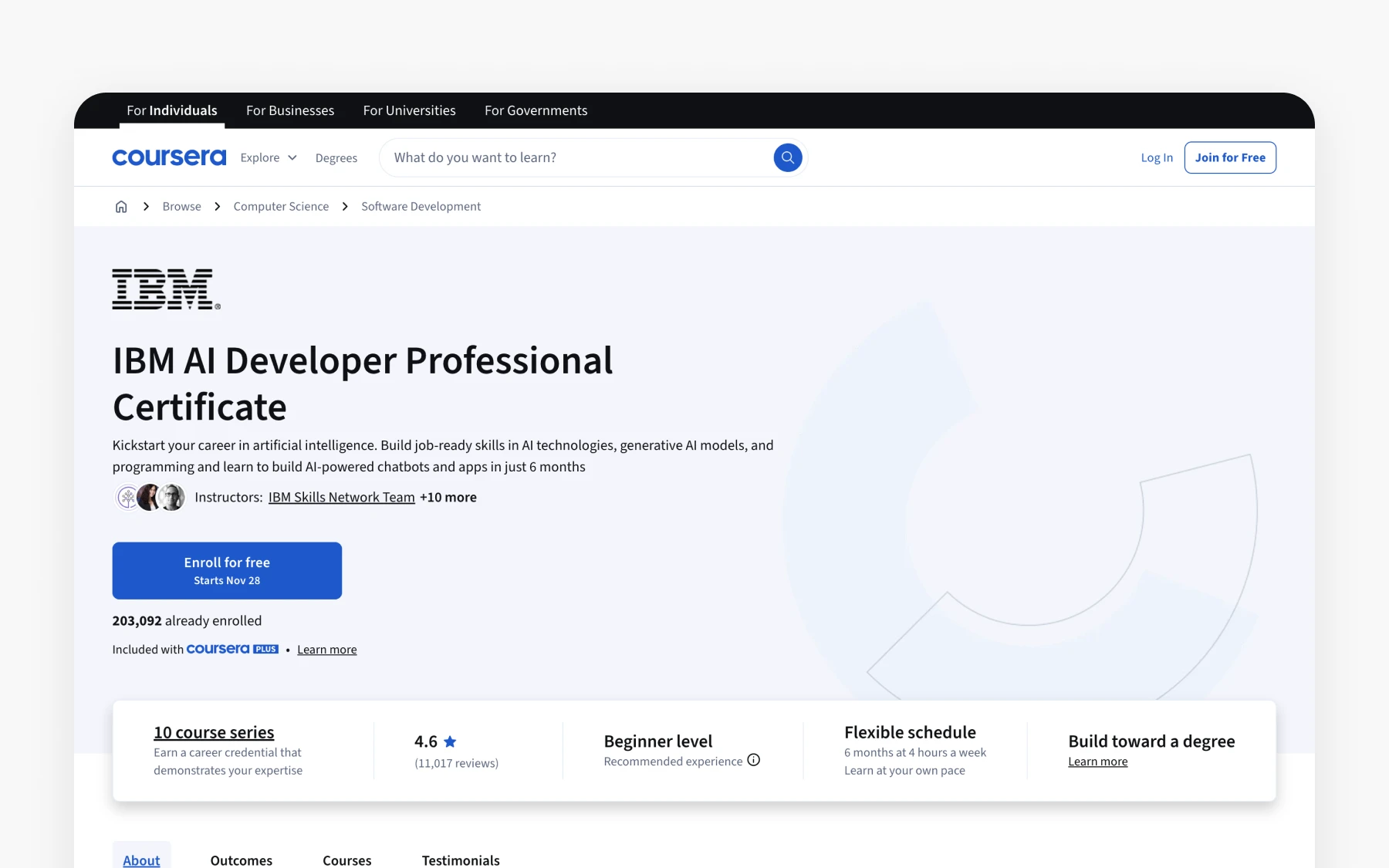Click the '(11,017 reviews)' text
The width and height of the screenshot is (1389, 868).
click(456, 763)
